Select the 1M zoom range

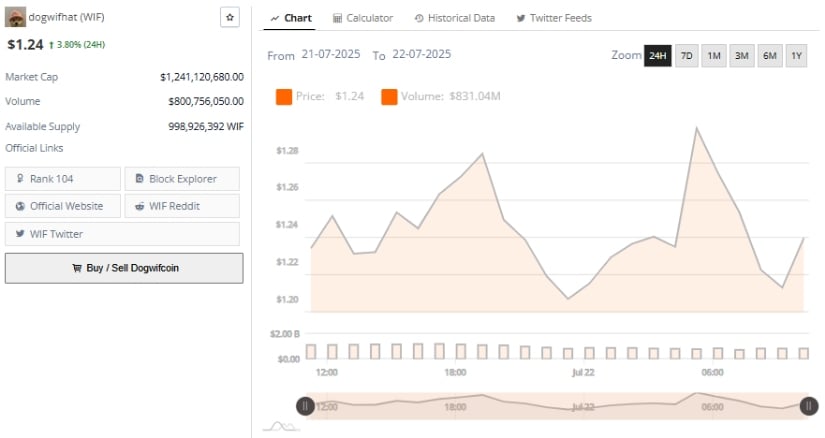714,56
